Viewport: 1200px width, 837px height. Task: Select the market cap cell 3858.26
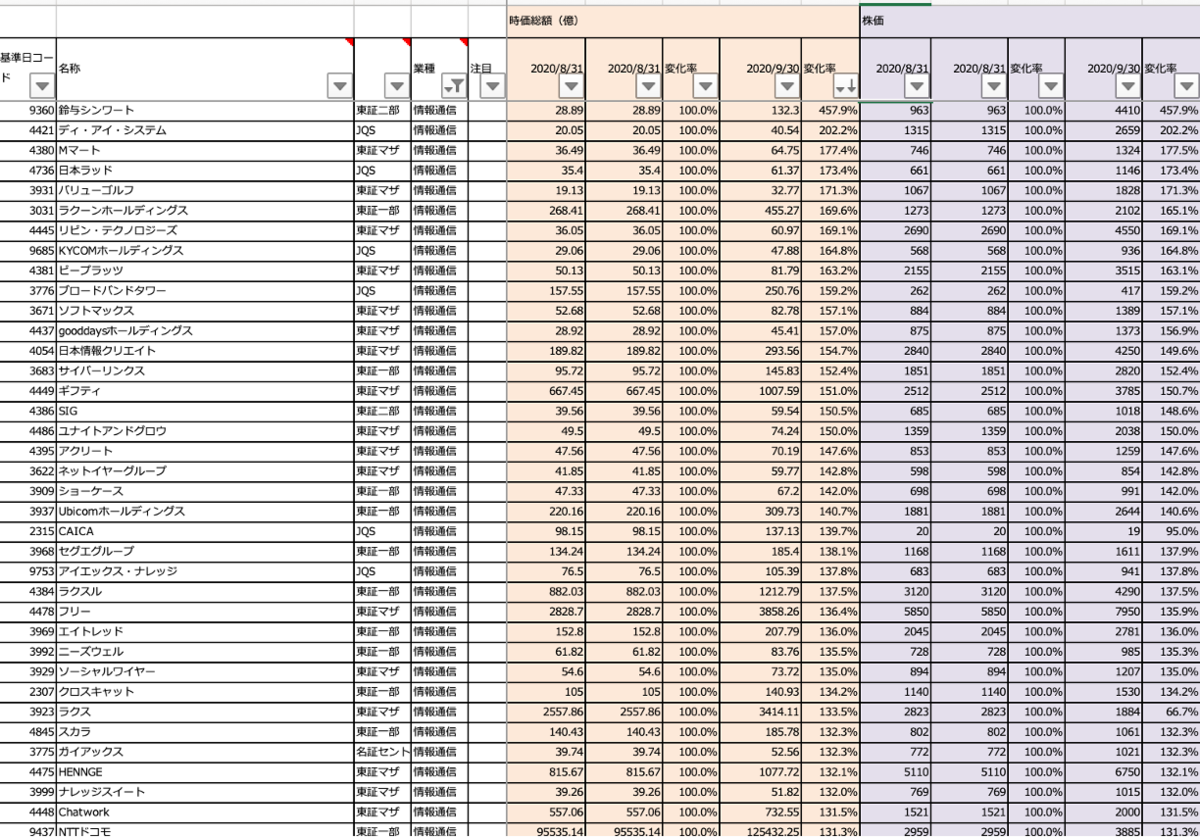(x=760, y=611)
